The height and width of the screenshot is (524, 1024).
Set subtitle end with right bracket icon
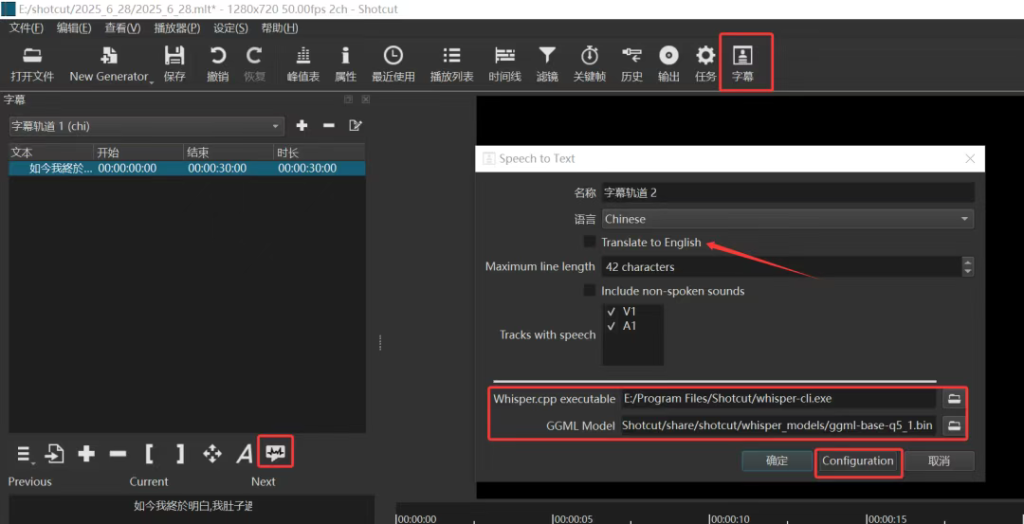pyautogui.click(x=180, y=453)
